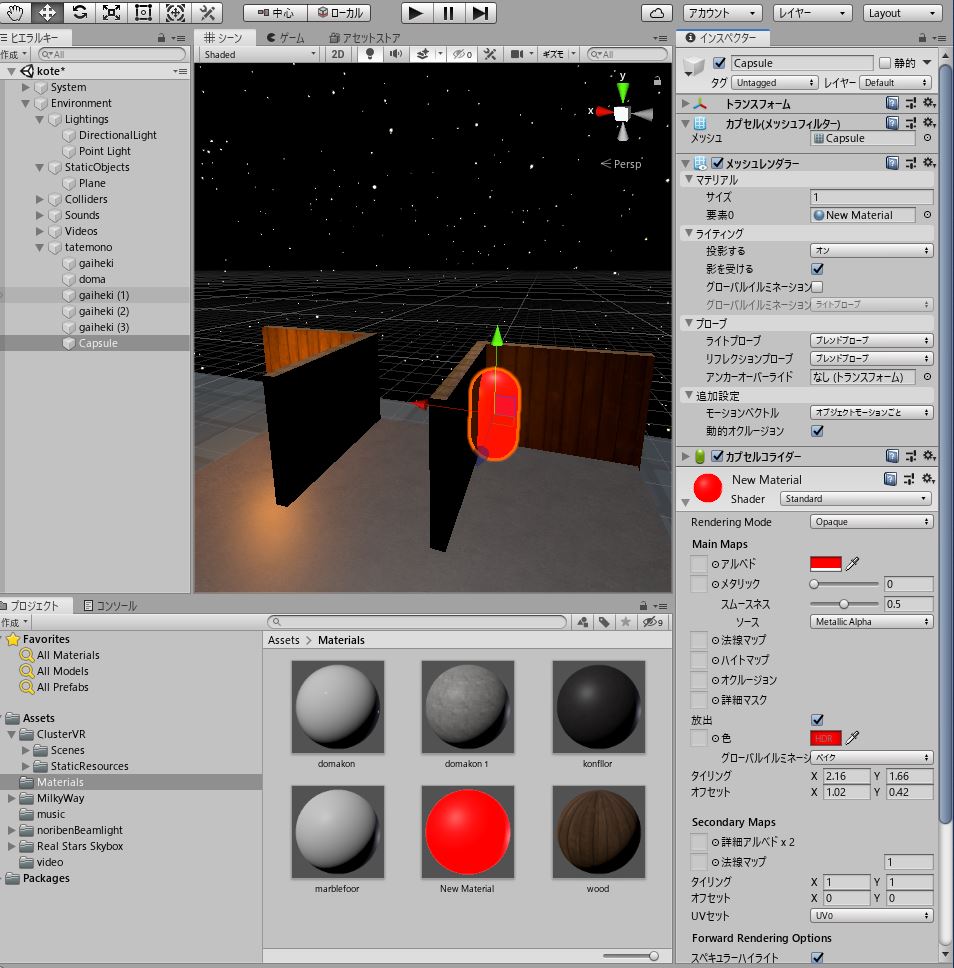
Task: Select the Rotate tool
Action: pos(80,12)
